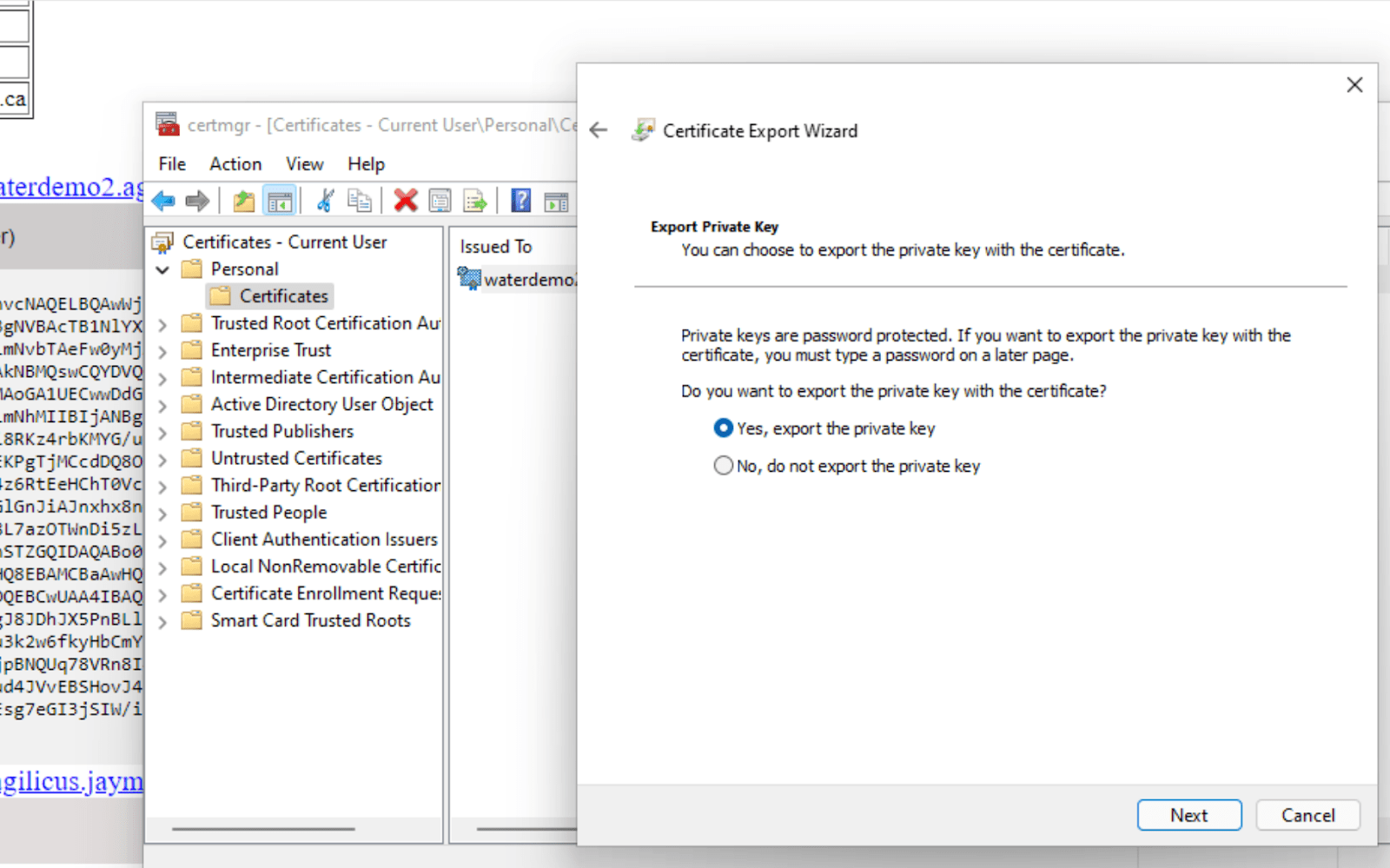Click the Export List toolbar icon
The width and height of the screenshot is (1390, 868).
(x=475, y=202)
